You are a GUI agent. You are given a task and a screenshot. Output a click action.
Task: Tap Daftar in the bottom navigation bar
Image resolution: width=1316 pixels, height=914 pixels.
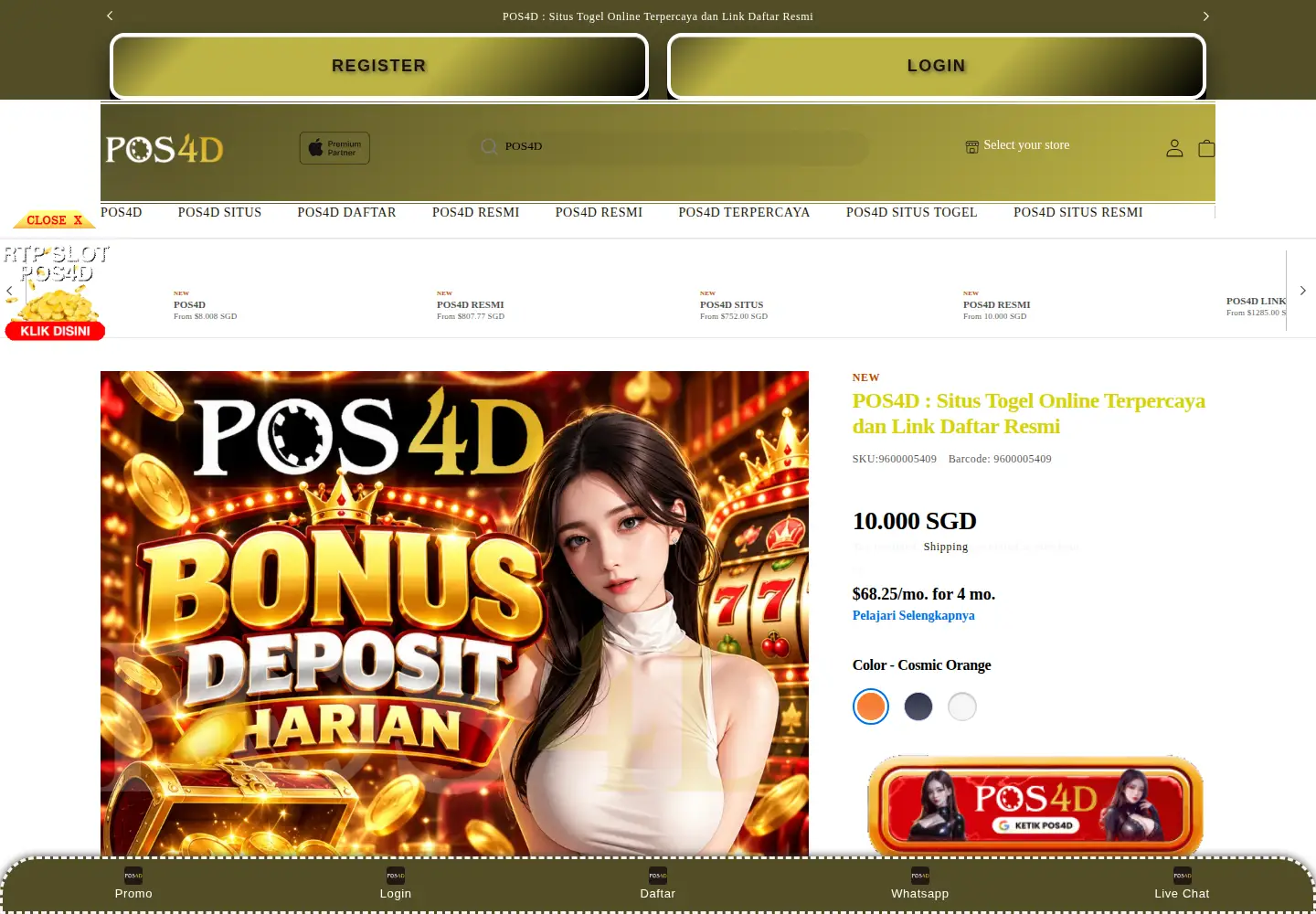pos(658,884)
